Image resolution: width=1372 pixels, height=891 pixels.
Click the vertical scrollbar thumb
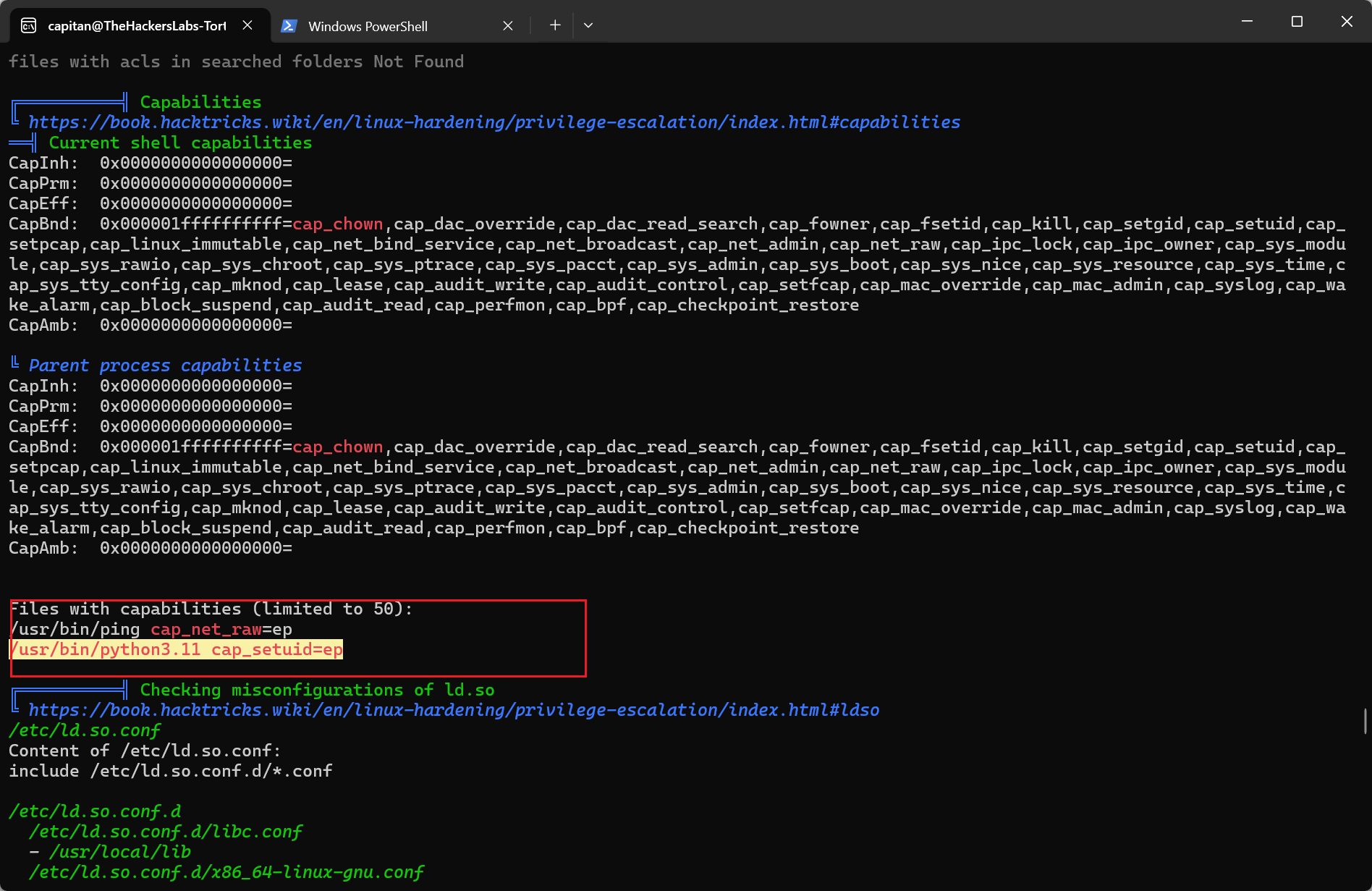pyautogui.click(x=1365, y=721)
